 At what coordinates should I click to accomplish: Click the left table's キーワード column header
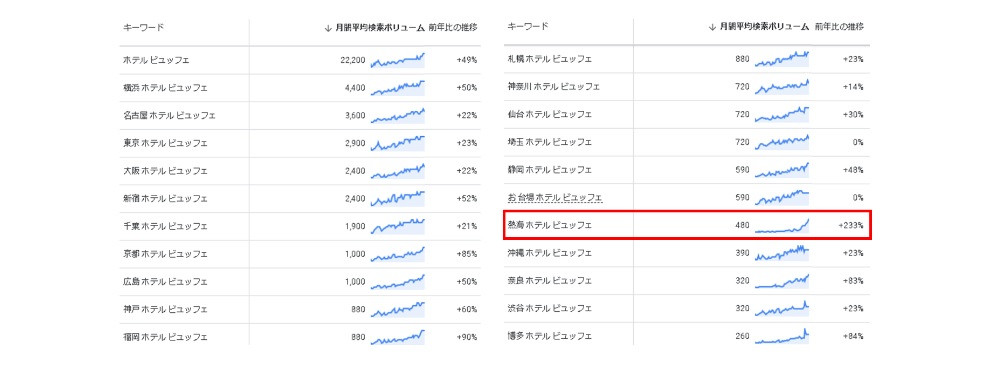coord(143,28)
